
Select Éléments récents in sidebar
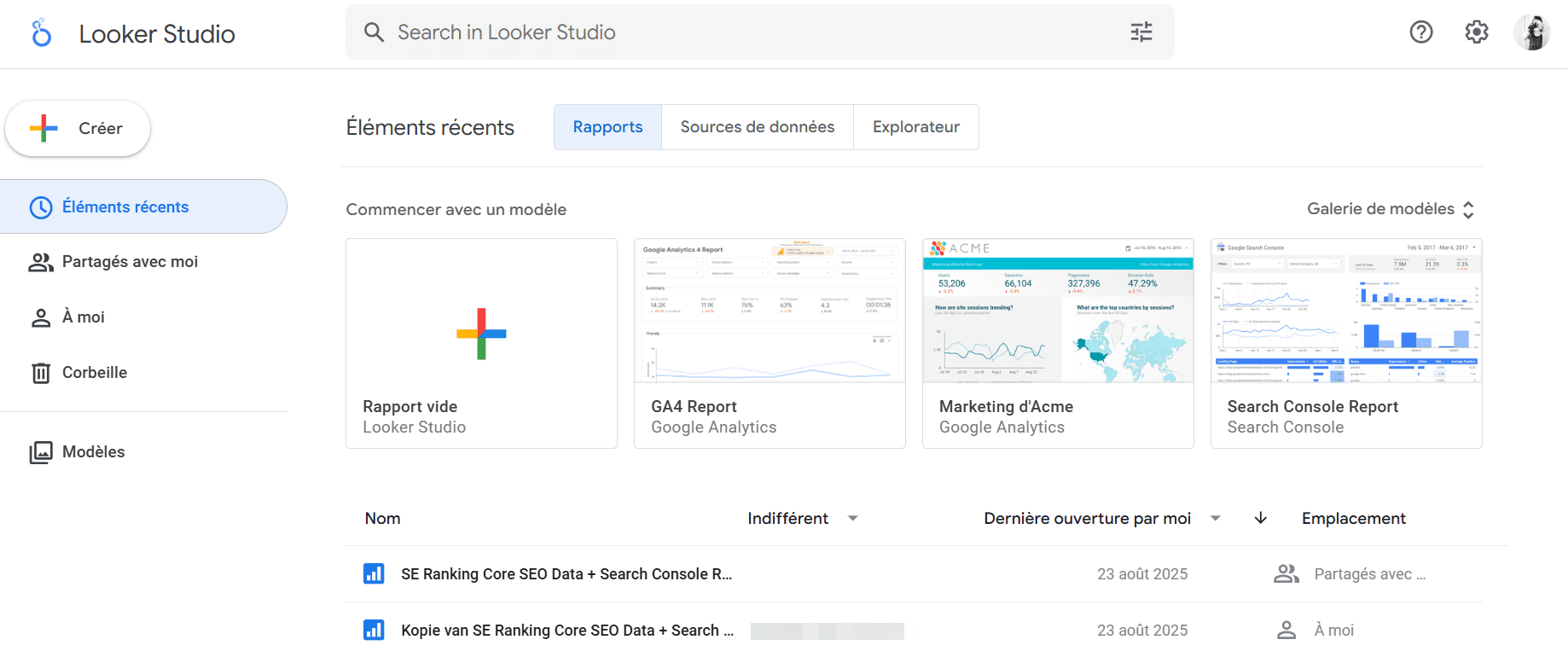click(143, 206)
